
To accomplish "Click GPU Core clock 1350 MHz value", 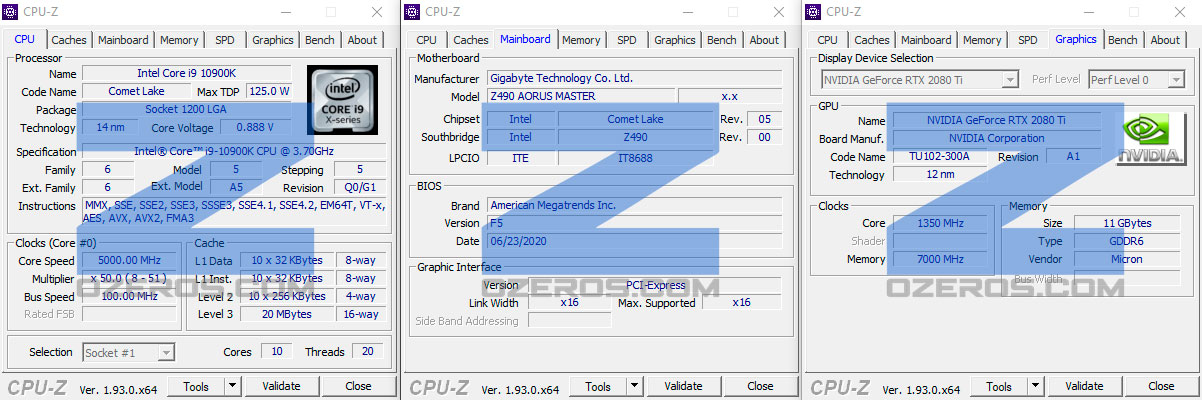I will click(940, 223).
